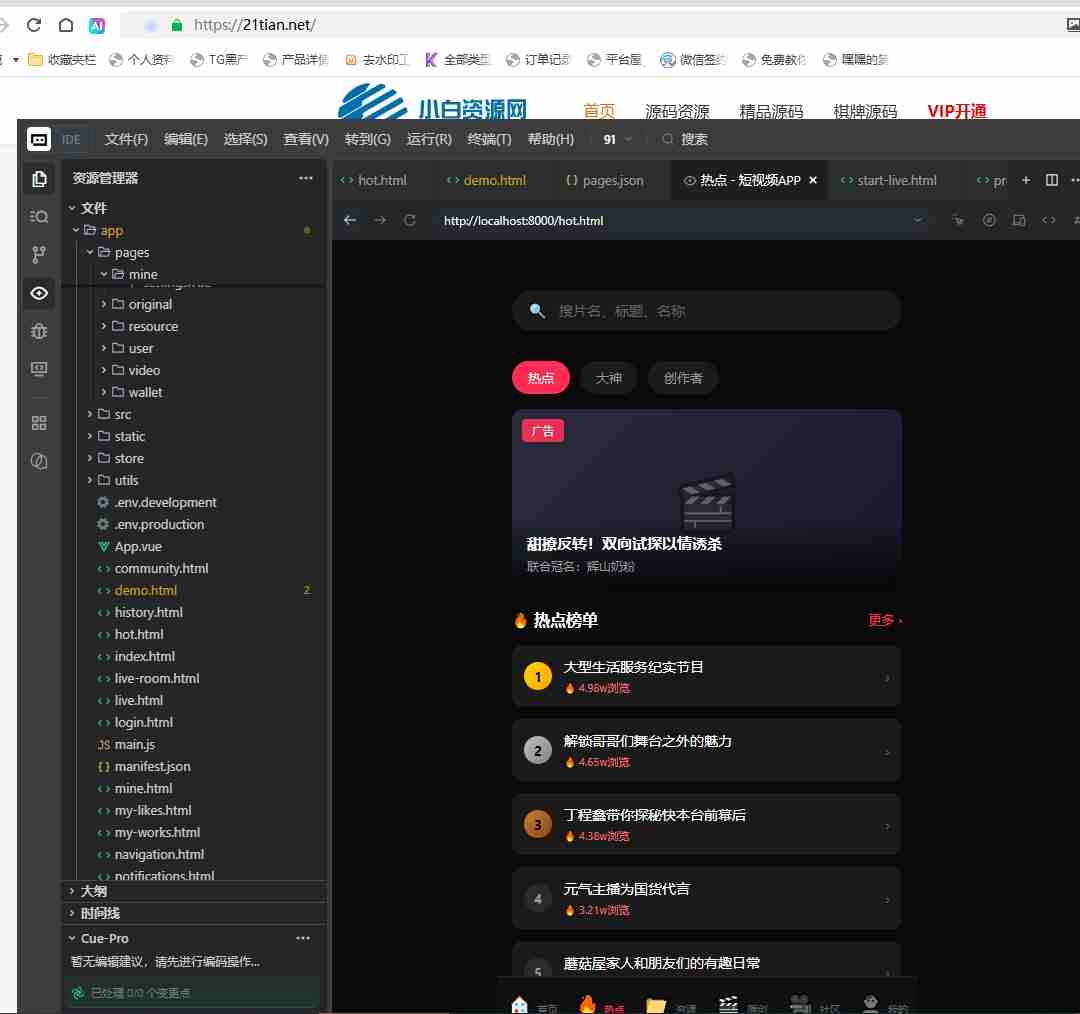The width and height of the screenshot is (1080, 1014).
Task: Click the 收藏夹栏 bookmark folder
Action: (62, 60)
